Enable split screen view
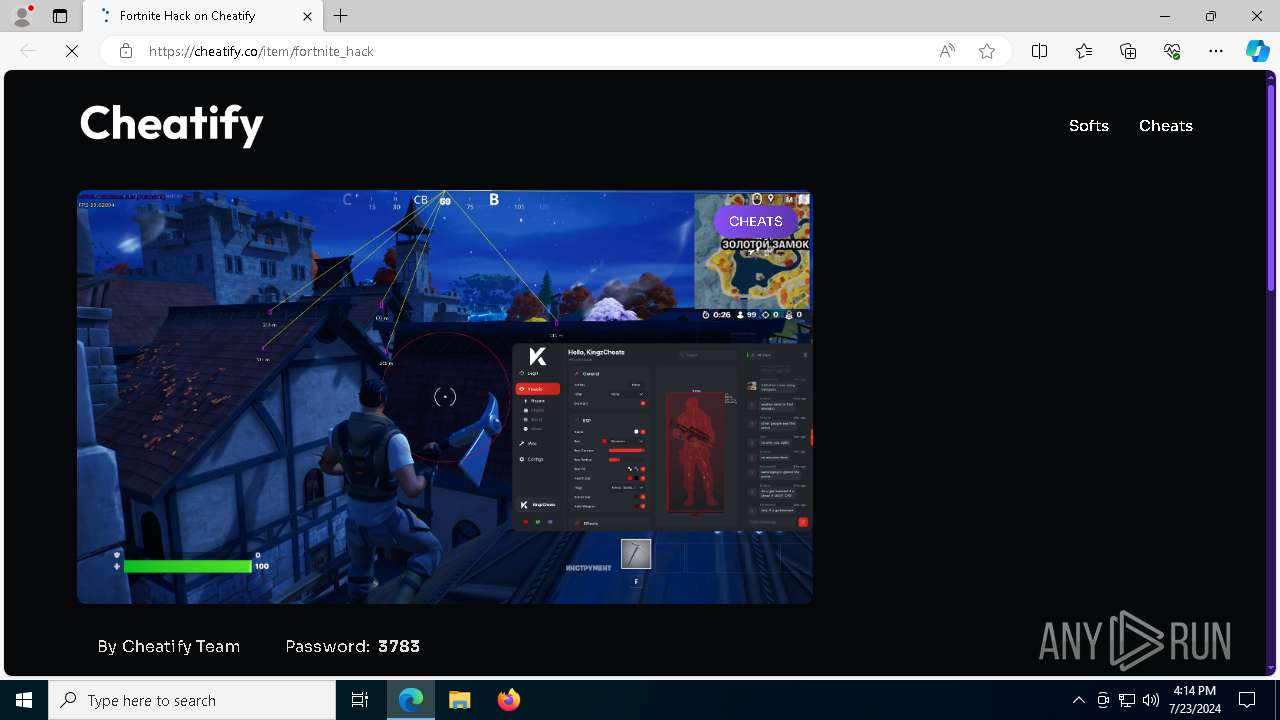Image resolution: width=1280 pixels, height=720 pixels. pos(1039,51)
